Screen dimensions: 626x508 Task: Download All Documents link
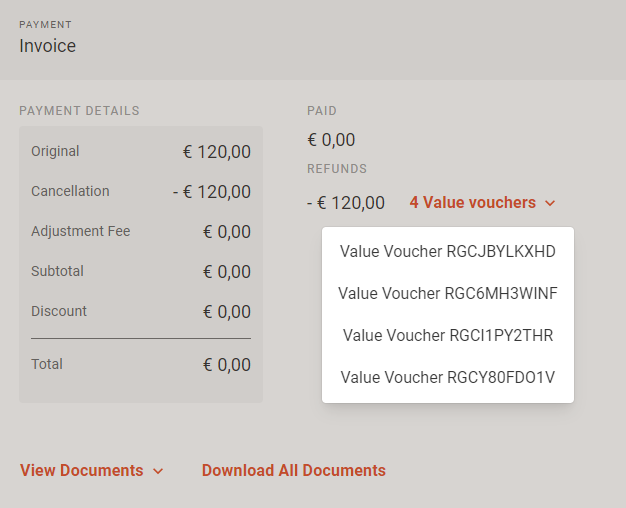(294, 470)
